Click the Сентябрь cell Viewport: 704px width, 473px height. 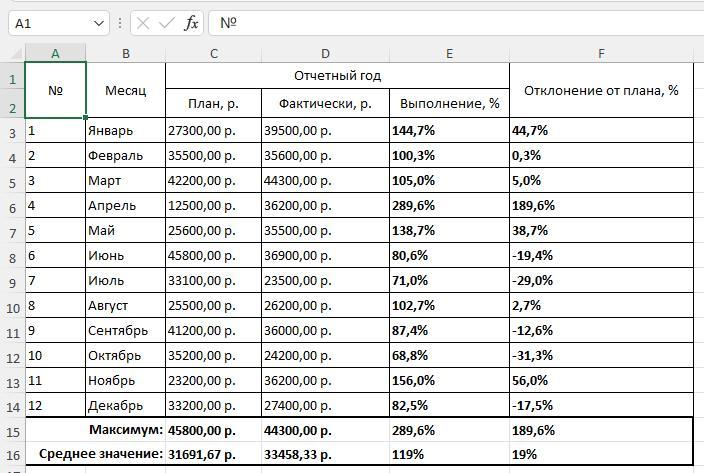[126, 331]
